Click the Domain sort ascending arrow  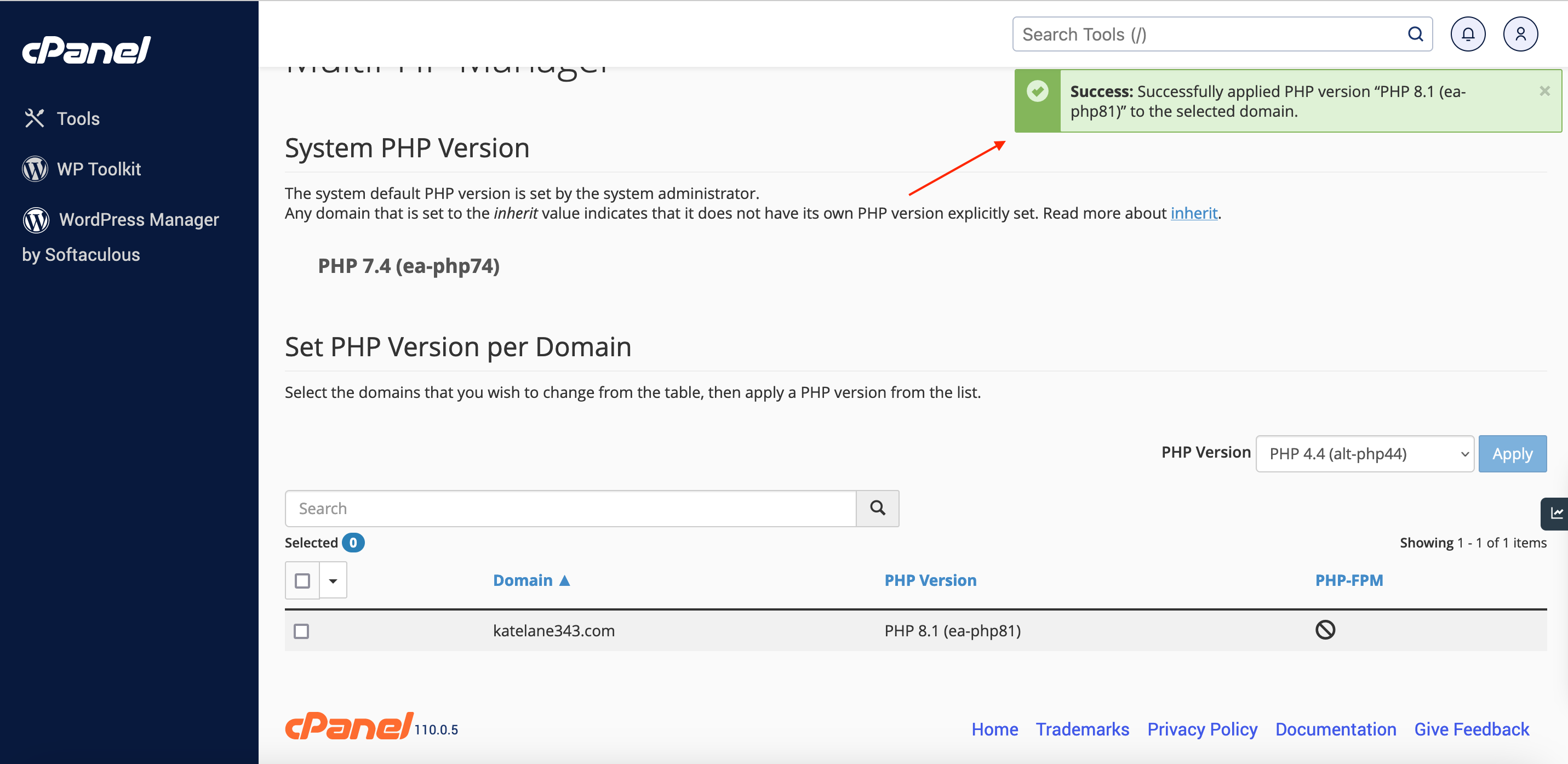point(564,580)
